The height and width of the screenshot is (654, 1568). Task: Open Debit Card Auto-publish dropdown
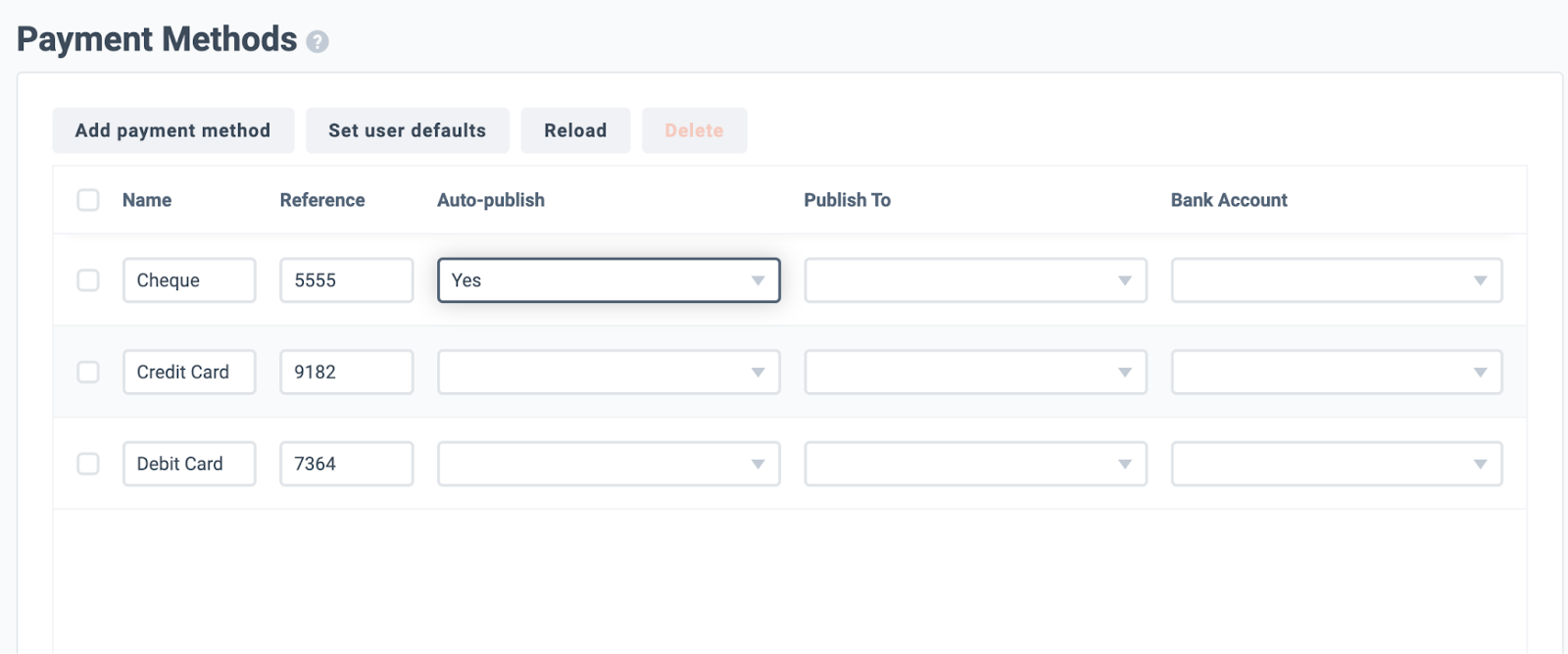click(609, 464)
